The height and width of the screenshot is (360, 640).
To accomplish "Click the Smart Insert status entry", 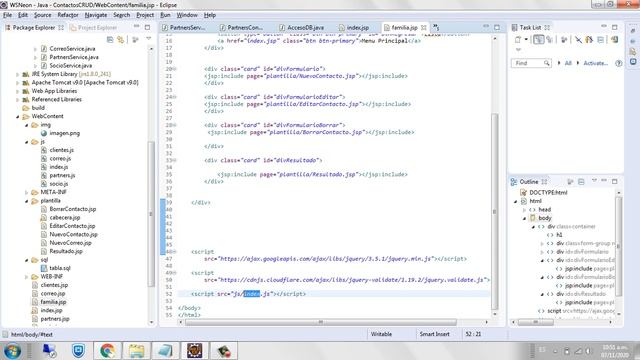I will coord(434,334).
